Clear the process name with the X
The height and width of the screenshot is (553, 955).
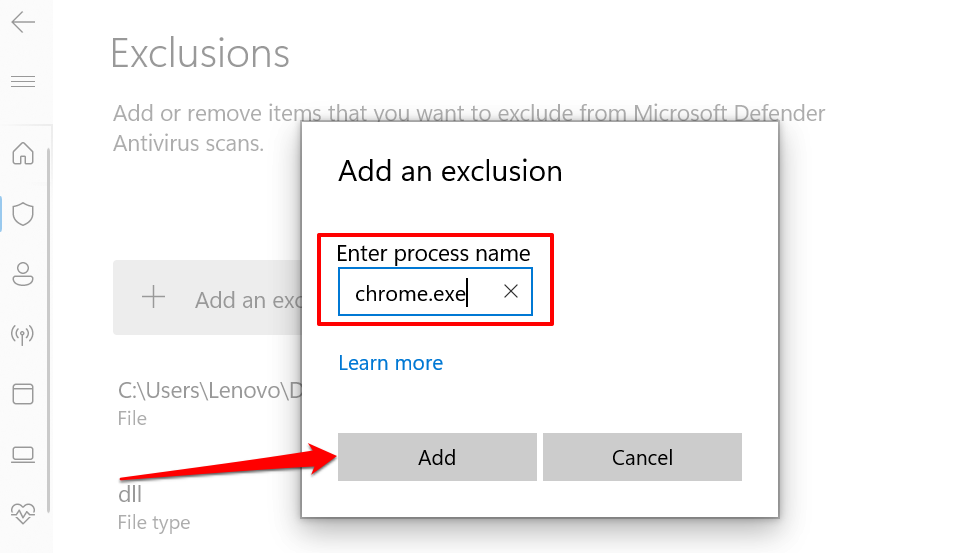tap(511, 291)
